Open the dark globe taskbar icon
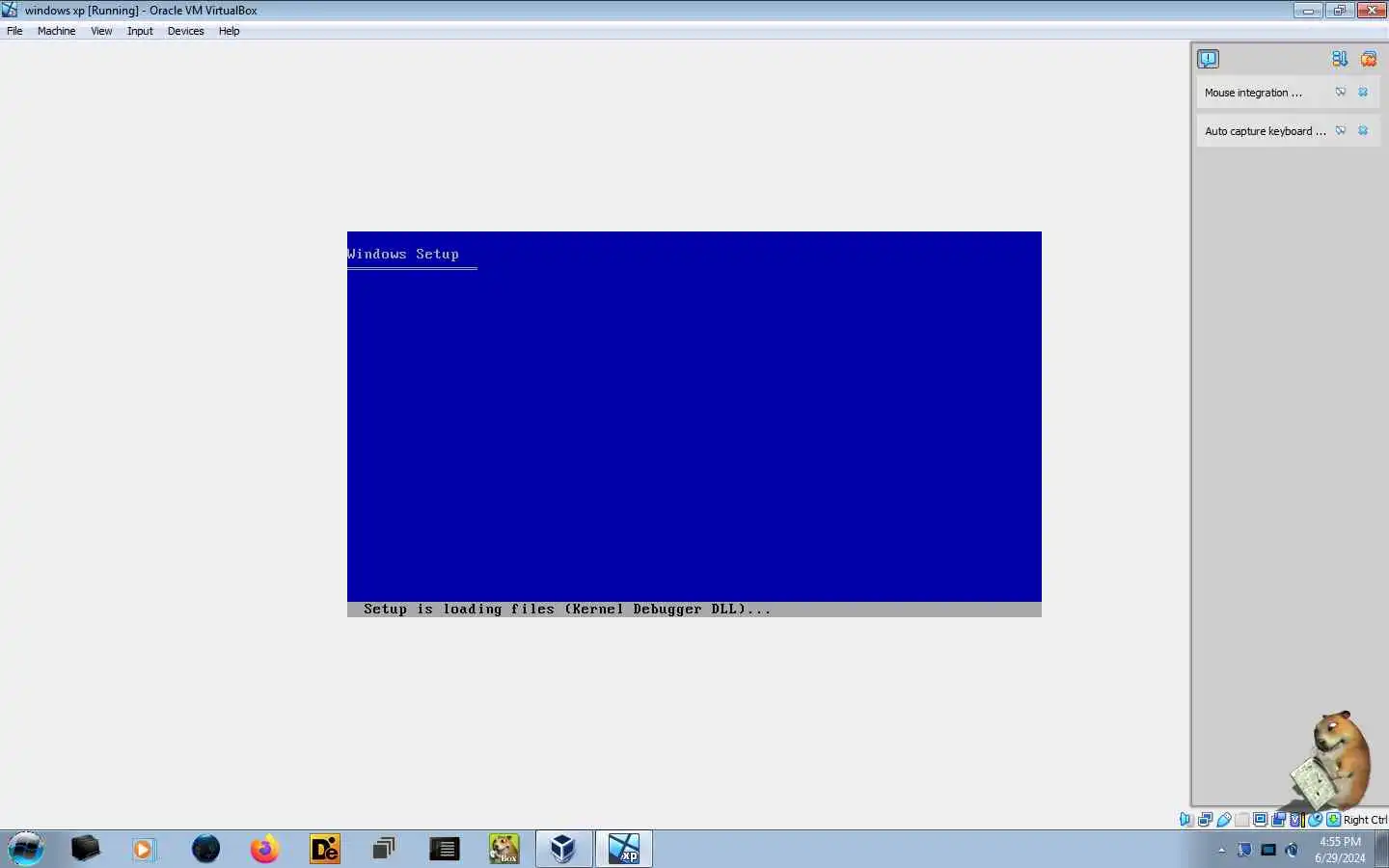The image size is (1389, 868). click(205, 849)
